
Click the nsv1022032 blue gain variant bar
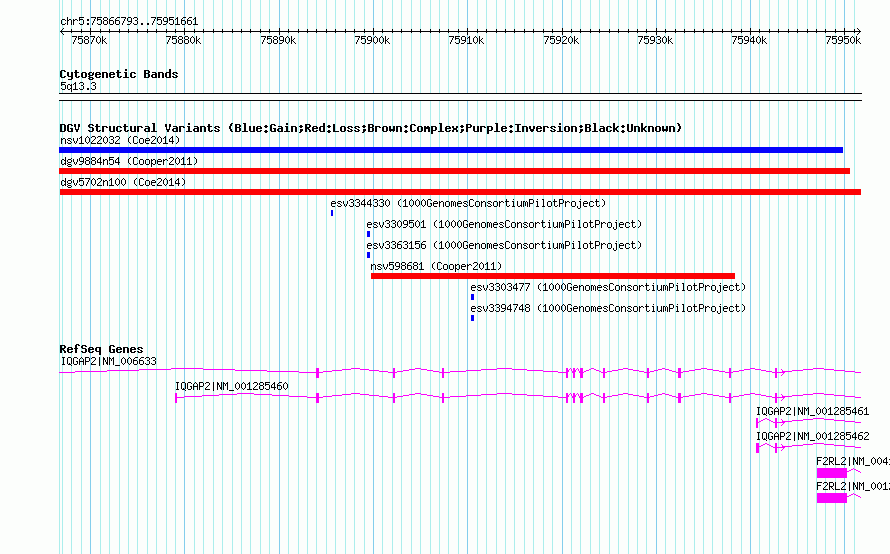pyautogui.click(x=451, y=150)
